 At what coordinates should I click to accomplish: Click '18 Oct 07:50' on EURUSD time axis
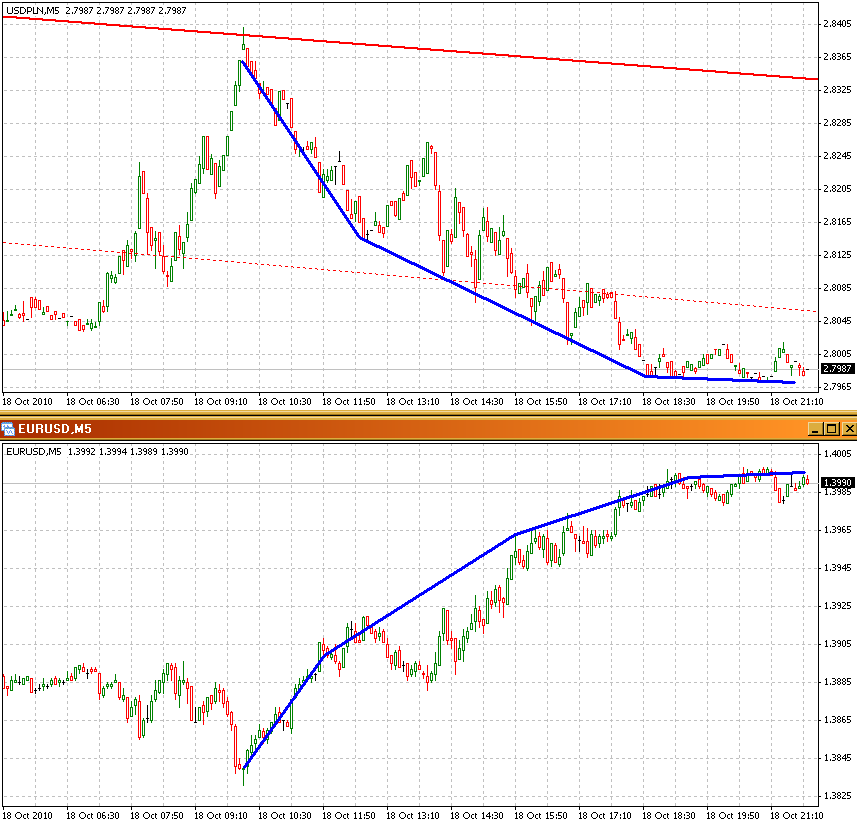(157, 816)
